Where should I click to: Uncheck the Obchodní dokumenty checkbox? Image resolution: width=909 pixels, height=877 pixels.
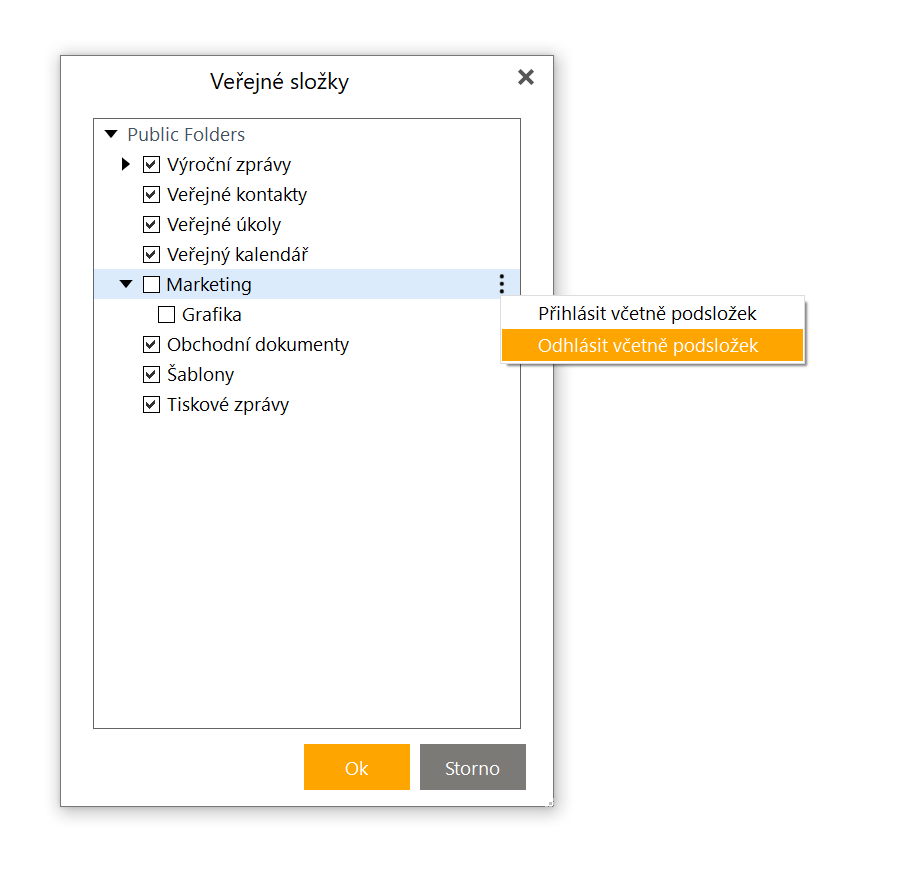click(151, 345)
